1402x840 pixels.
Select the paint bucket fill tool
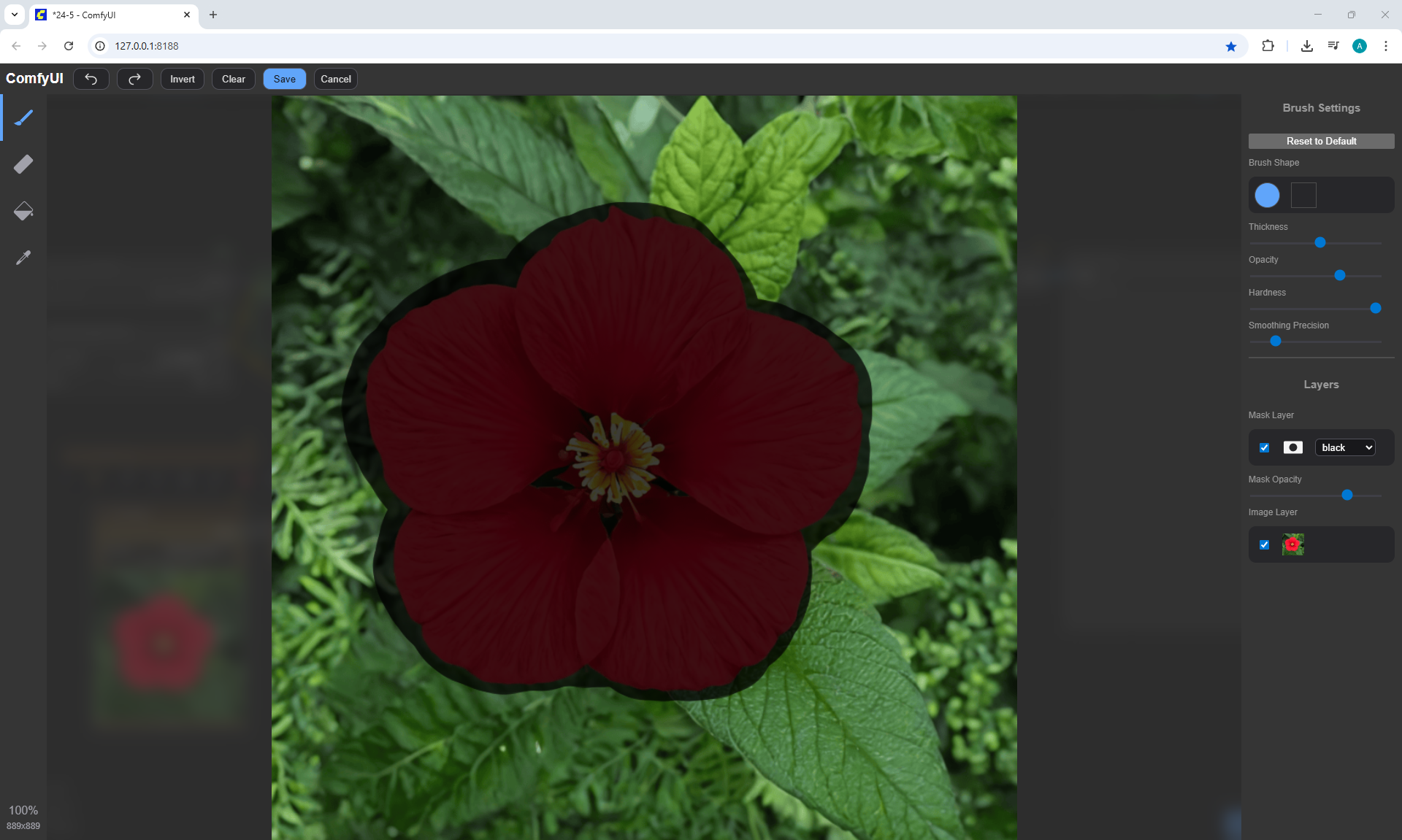coord(23,211)
